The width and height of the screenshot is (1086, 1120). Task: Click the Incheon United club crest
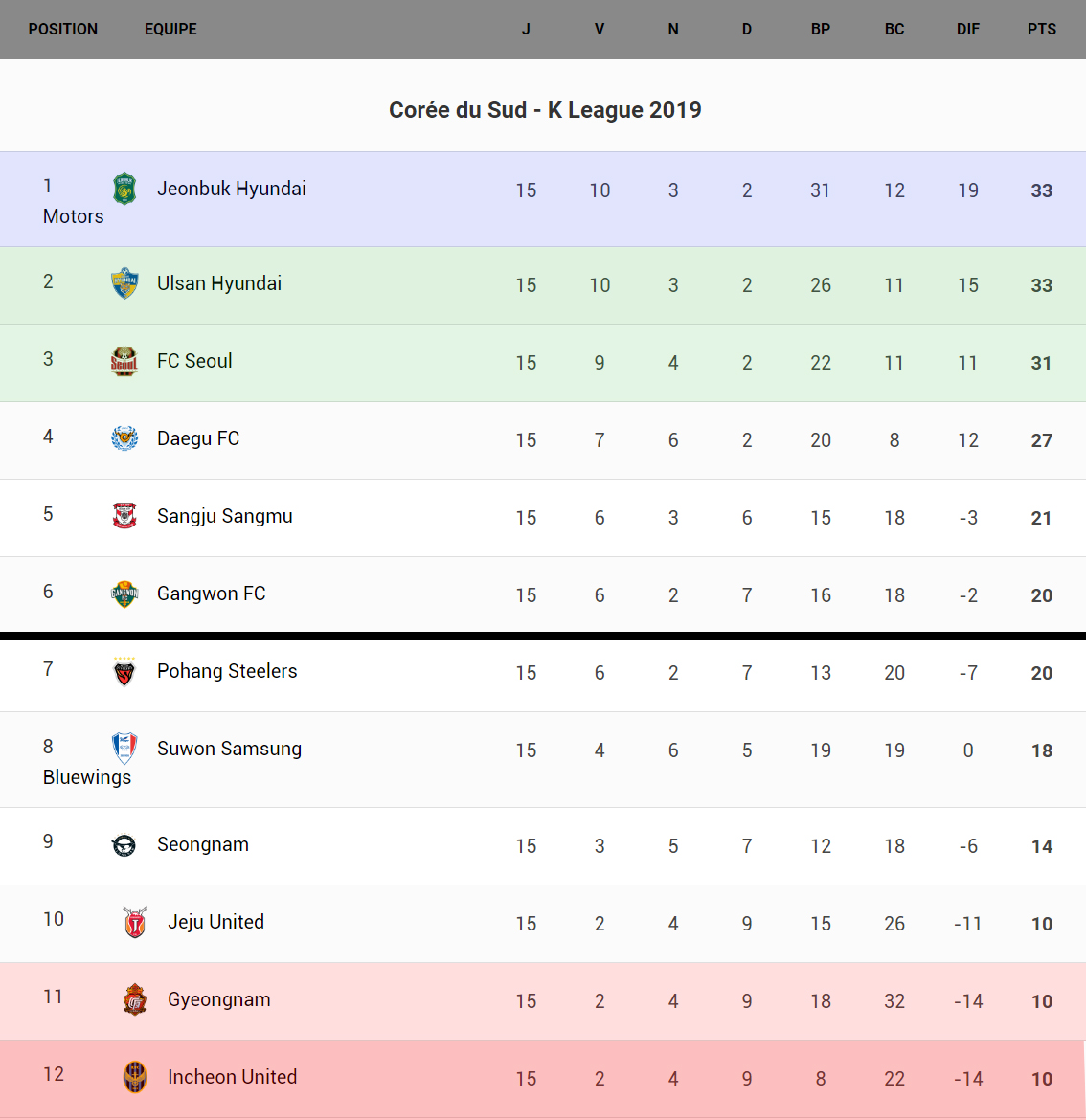click(x=135, y=1078)
